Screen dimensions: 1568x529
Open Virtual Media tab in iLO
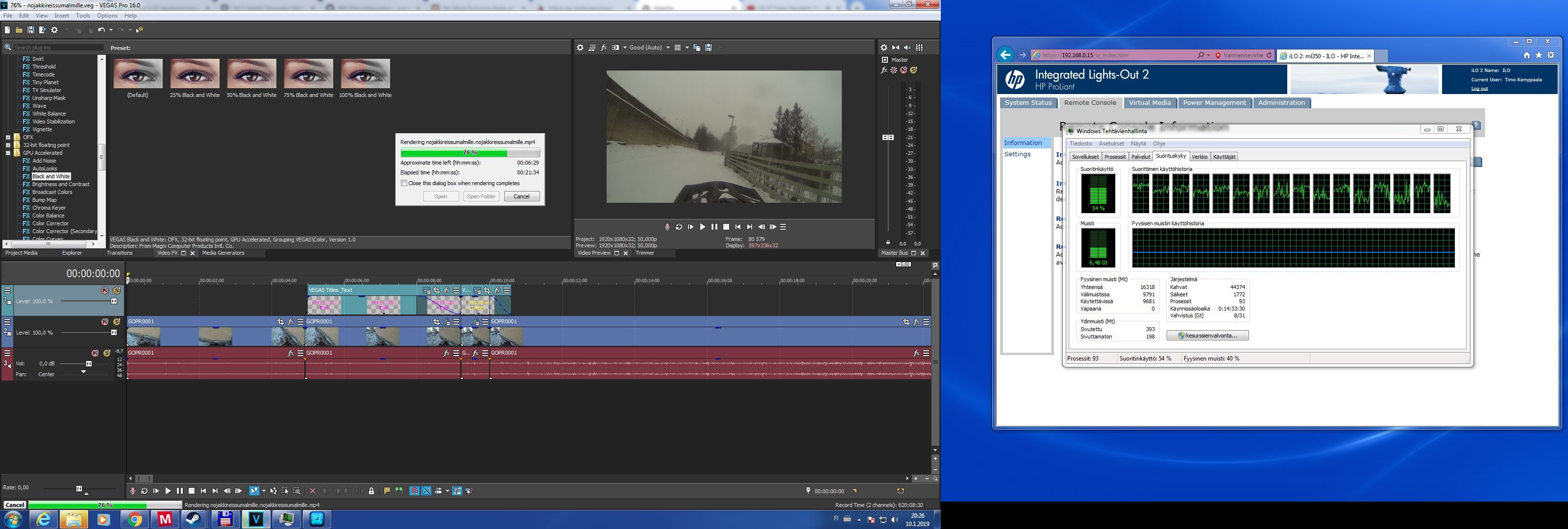point(1149,103)
